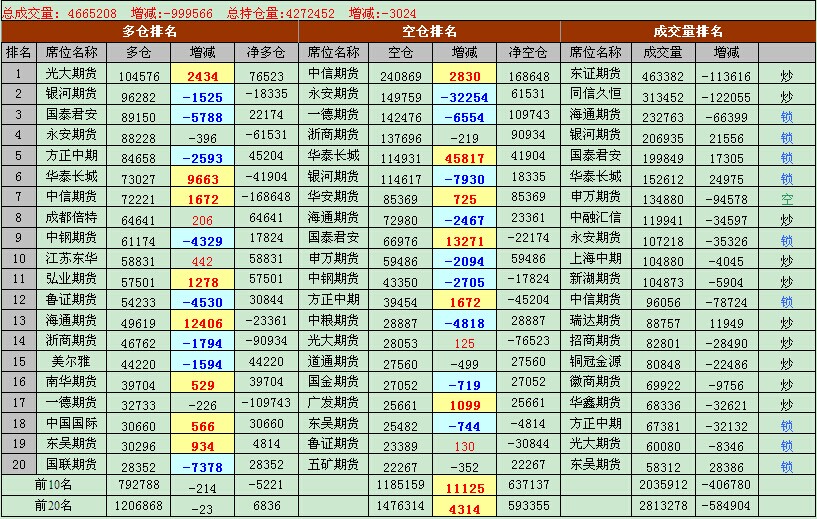Click top-20 volume total 2813278
The width and height of the screenshot is (817, 519).
point(663,506)
